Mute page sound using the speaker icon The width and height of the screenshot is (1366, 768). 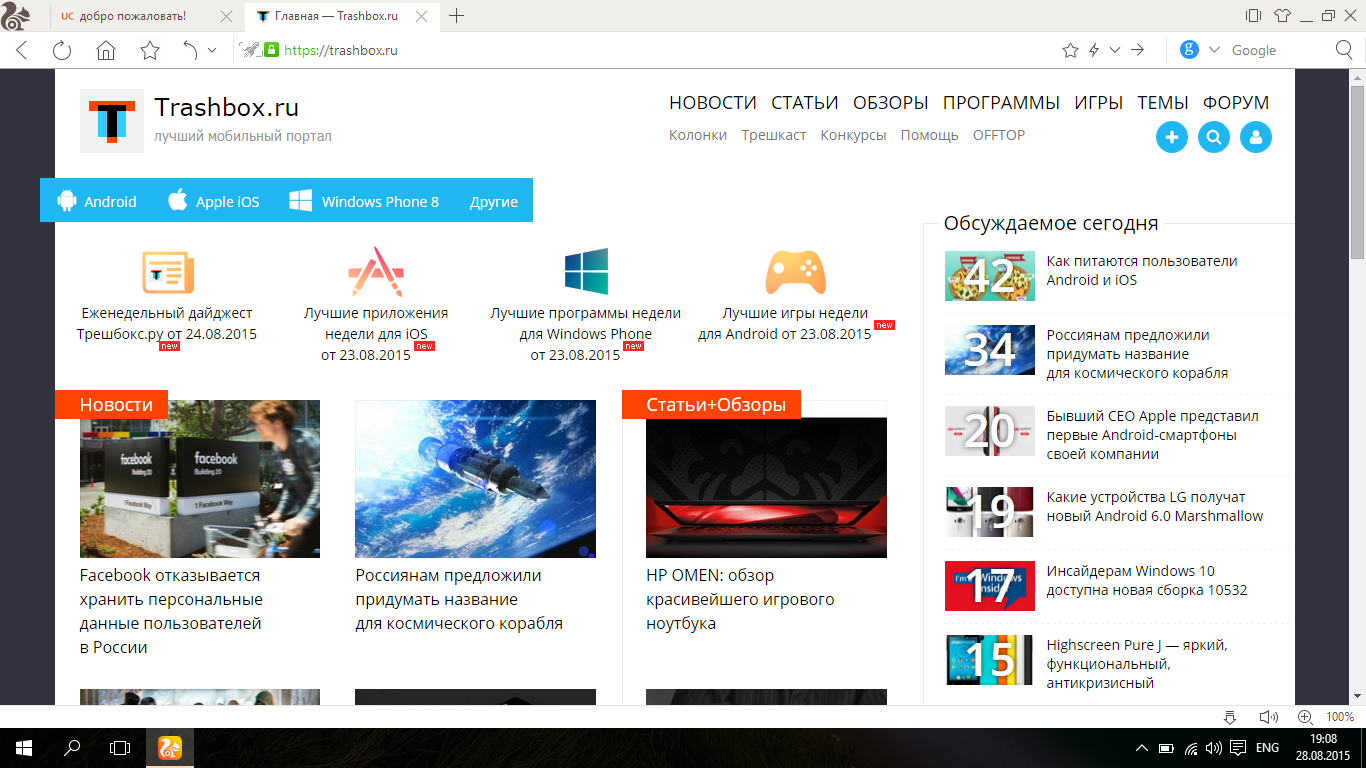pos(1268,717)
